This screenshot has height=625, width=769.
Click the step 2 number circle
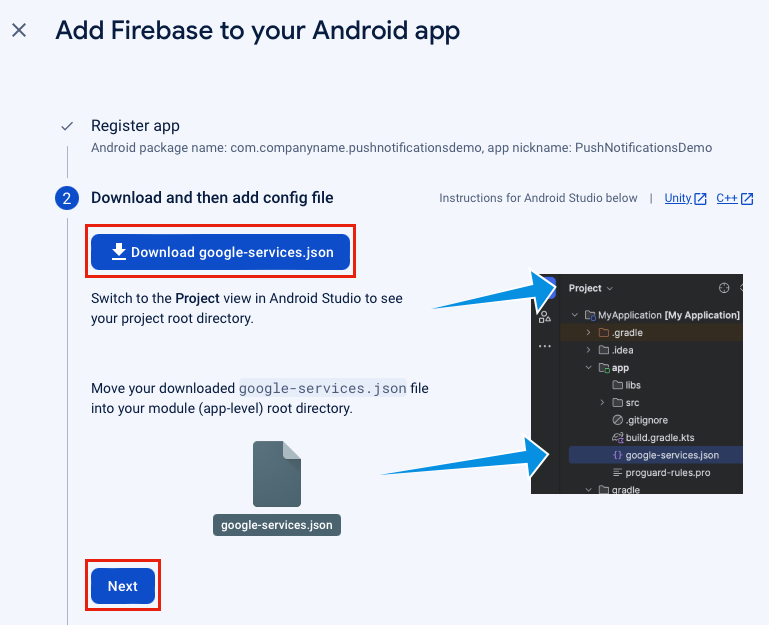coord(67,198)
